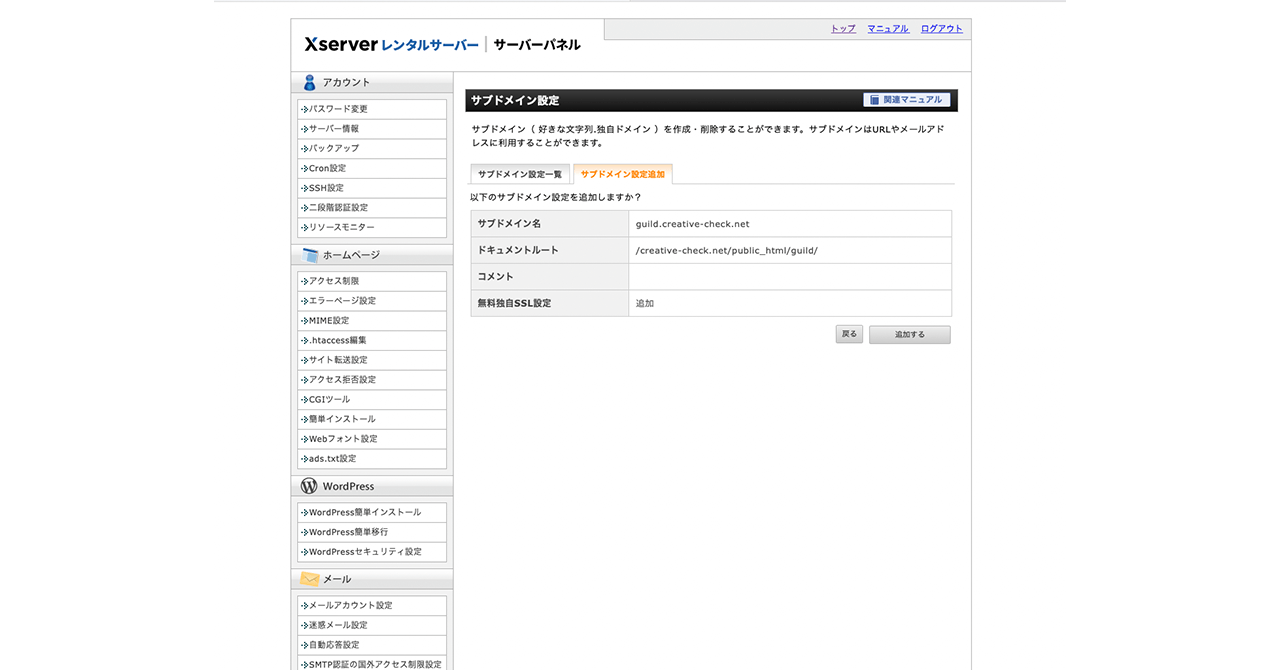The width and height of the screenshot is (1280, 670).
Task: Open the マニュアル link in header
Action: click(888, 29)
